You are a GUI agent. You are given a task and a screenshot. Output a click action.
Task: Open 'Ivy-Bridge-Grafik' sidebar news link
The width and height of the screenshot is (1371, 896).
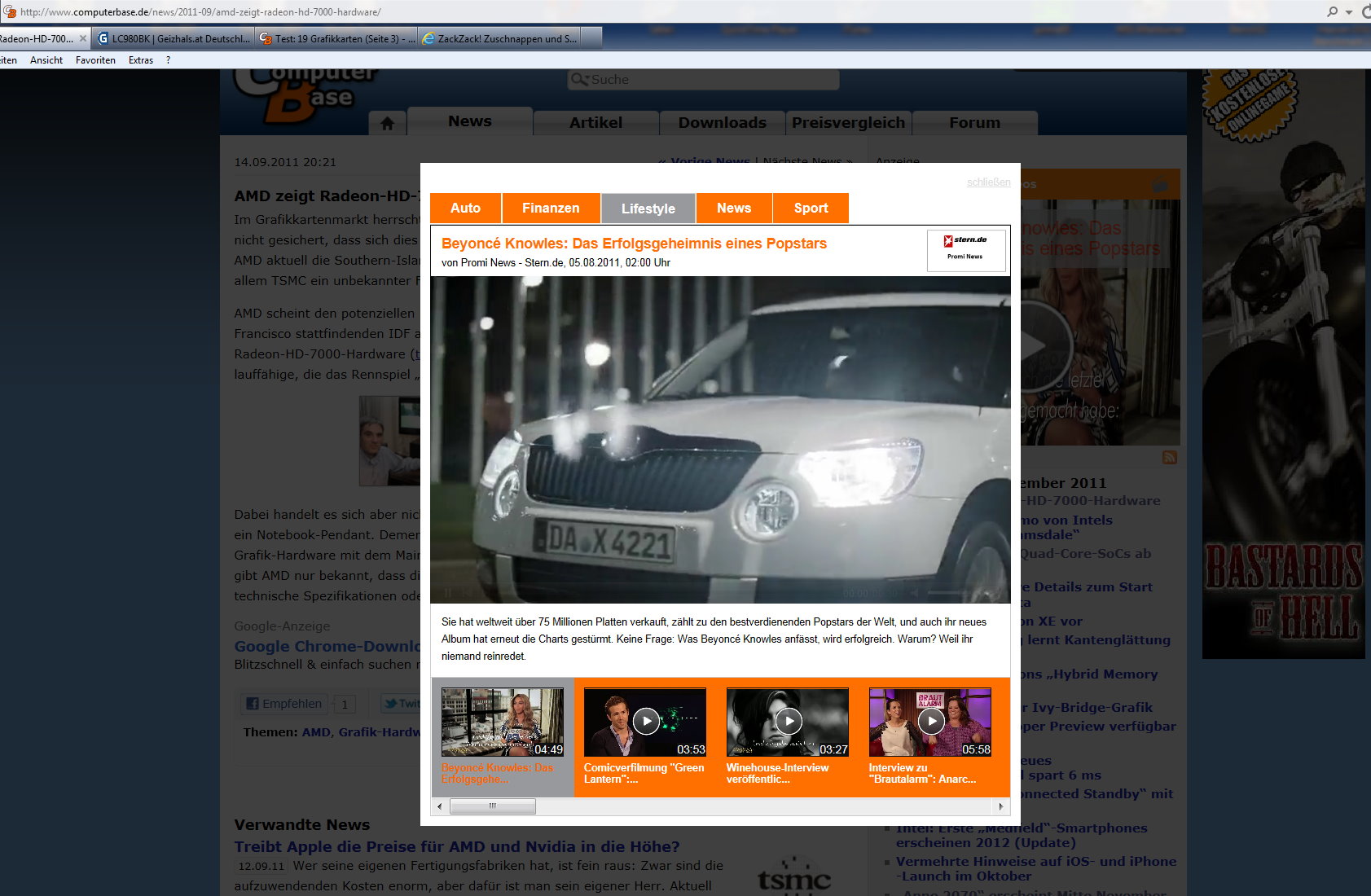tap(1087, 708)
